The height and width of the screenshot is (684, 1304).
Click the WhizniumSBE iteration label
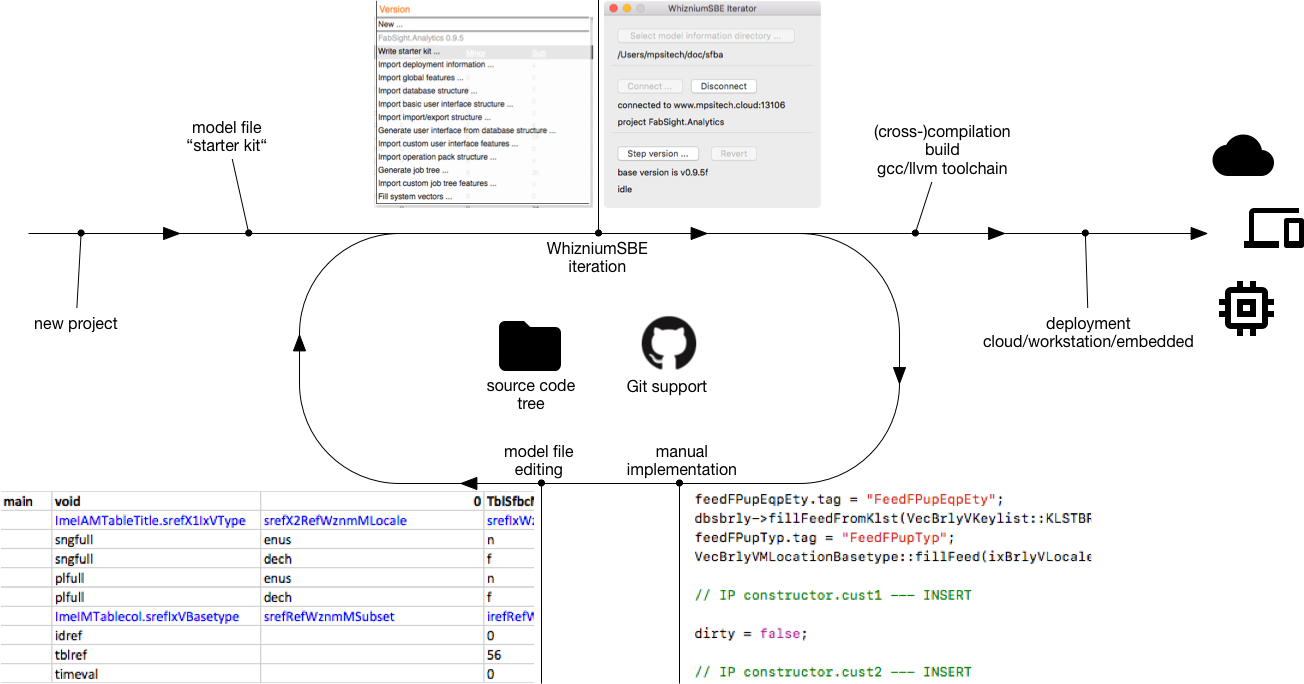coord(597,258)
